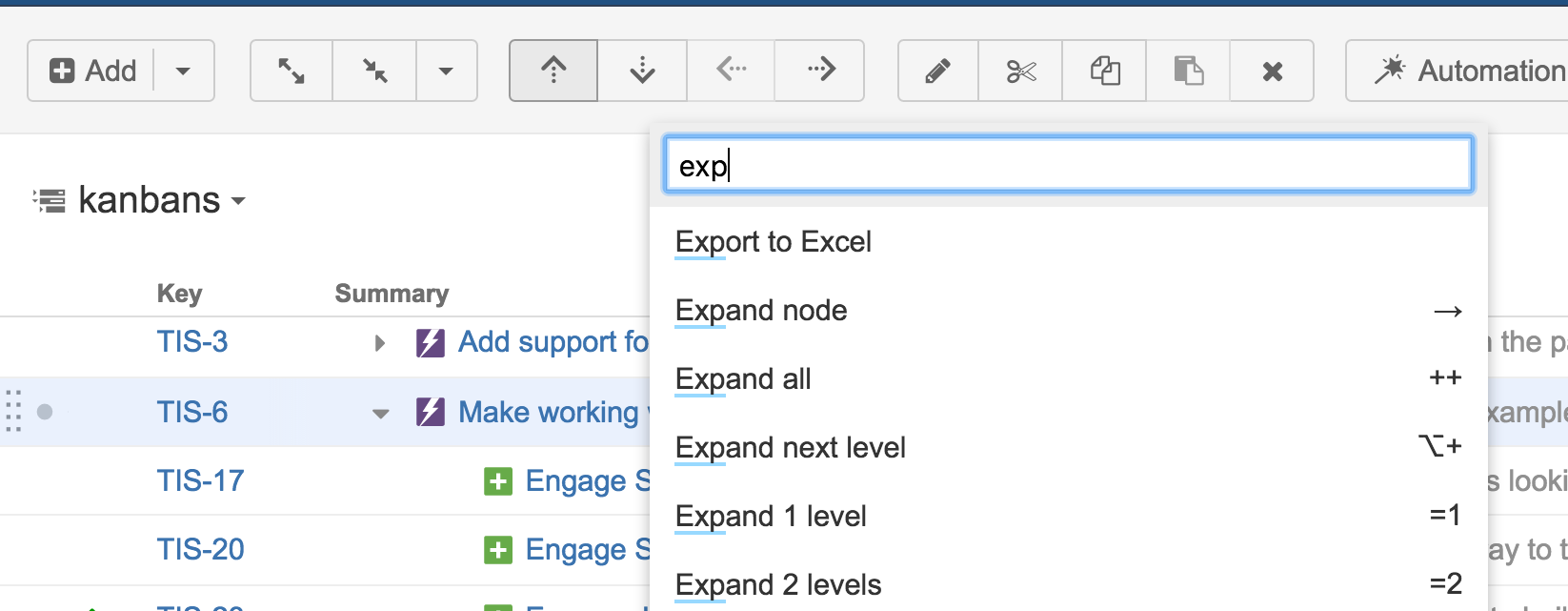Select the edit pencil icon
The height and width of the screenshot is (611, 1568).
click(x=936, y=71)
